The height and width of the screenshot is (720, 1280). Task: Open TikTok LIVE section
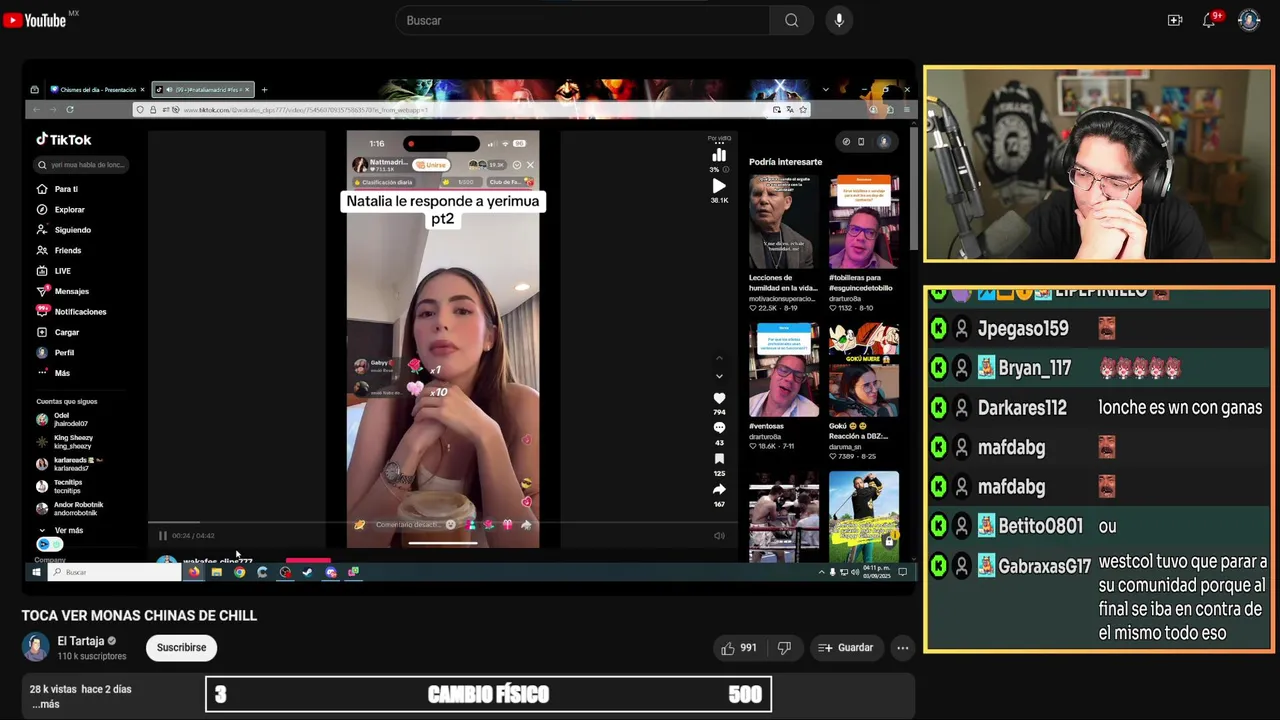54,271
